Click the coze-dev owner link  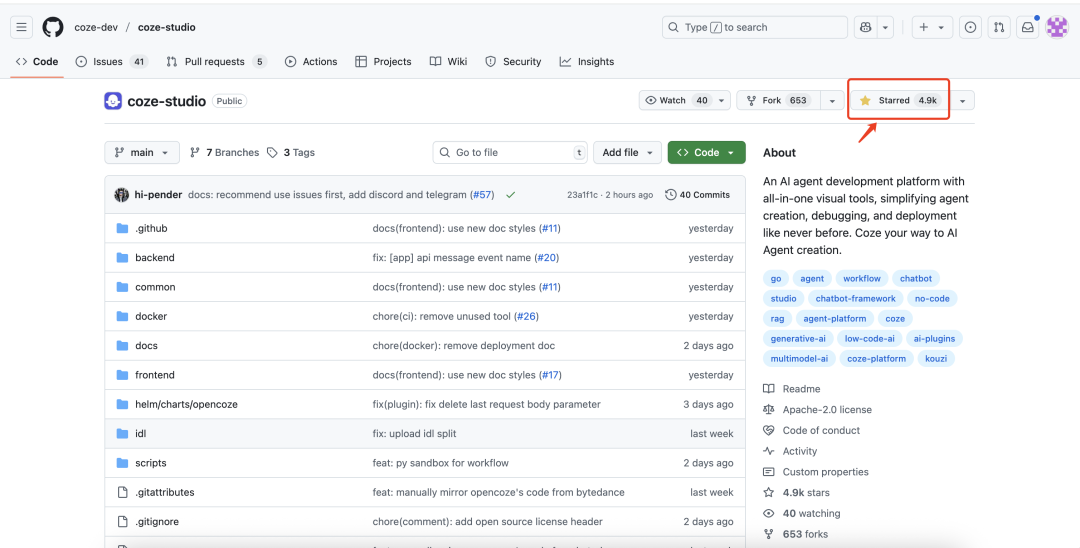[x=96, y=28]
